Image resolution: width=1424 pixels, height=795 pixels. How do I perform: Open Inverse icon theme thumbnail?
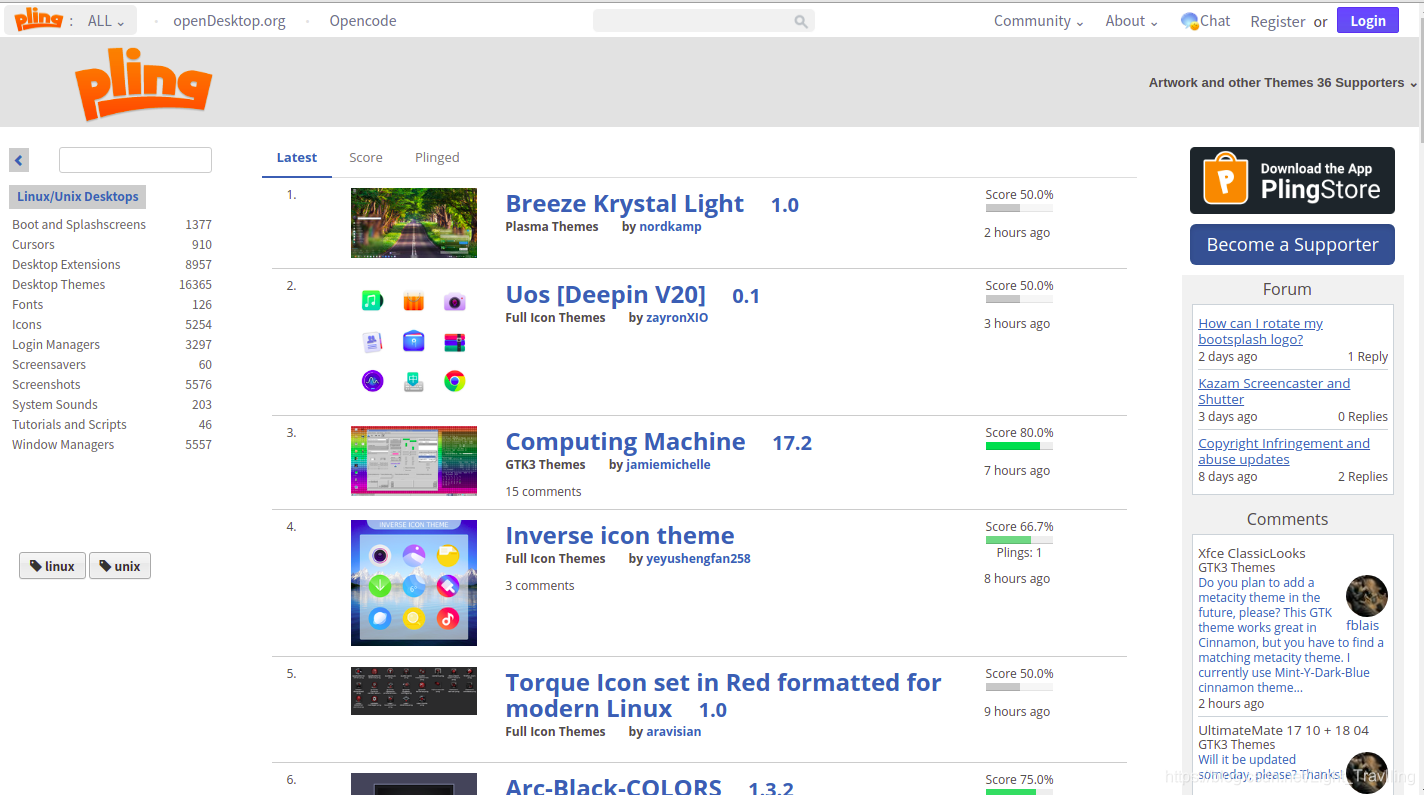tap(414, 582)
